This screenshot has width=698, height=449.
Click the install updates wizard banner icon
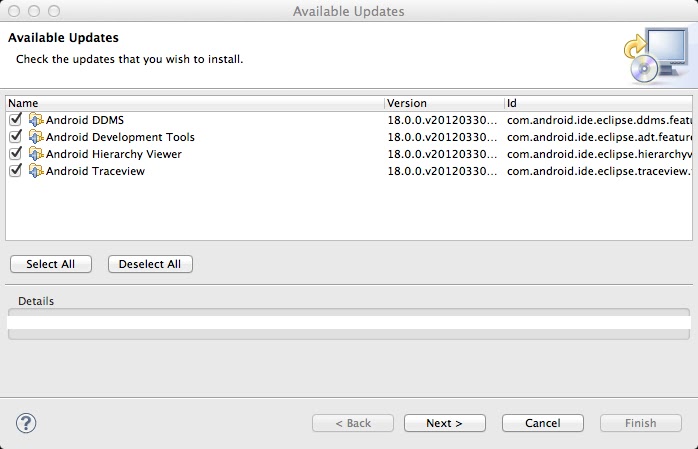point(656,55)
